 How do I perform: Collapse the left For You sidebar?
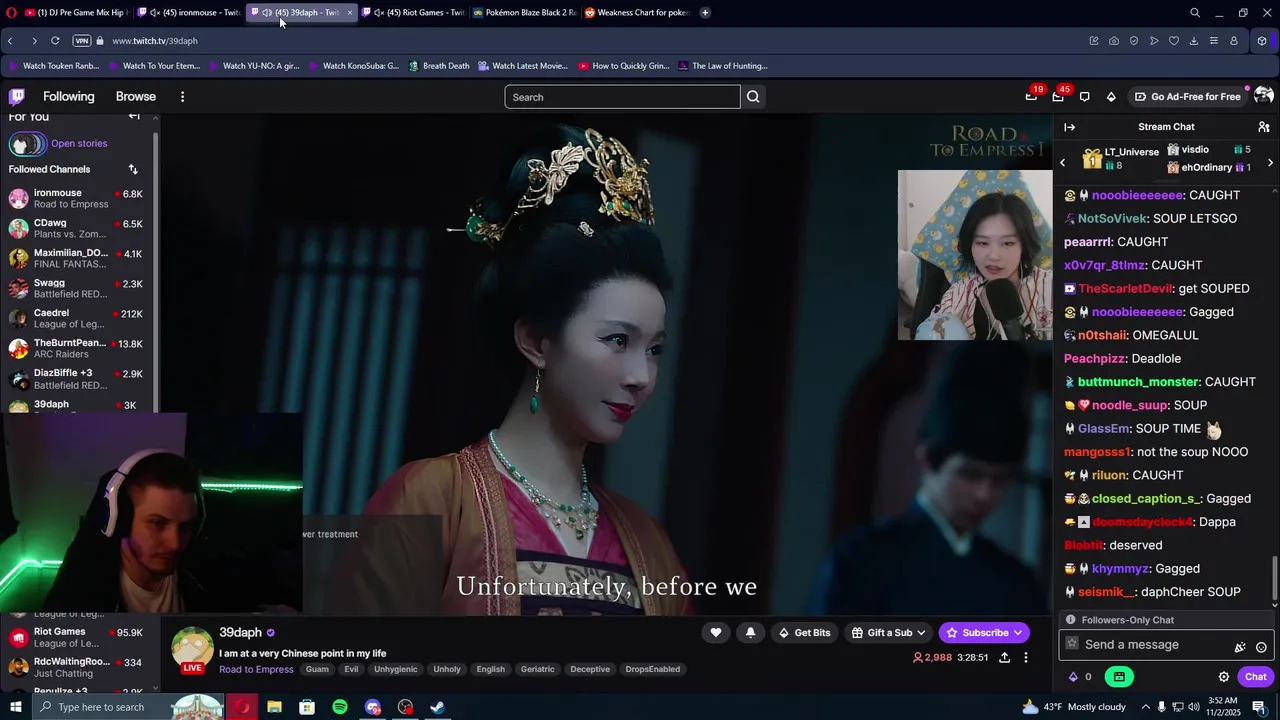[134, 116]
